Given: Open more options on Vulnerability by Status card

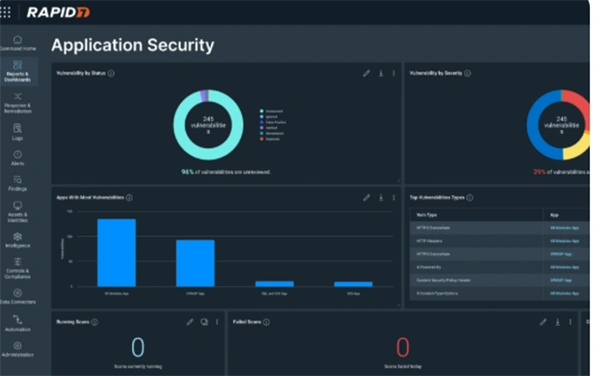Looking at the screenshot, I should pyautogui.click(x=394, y=73).
